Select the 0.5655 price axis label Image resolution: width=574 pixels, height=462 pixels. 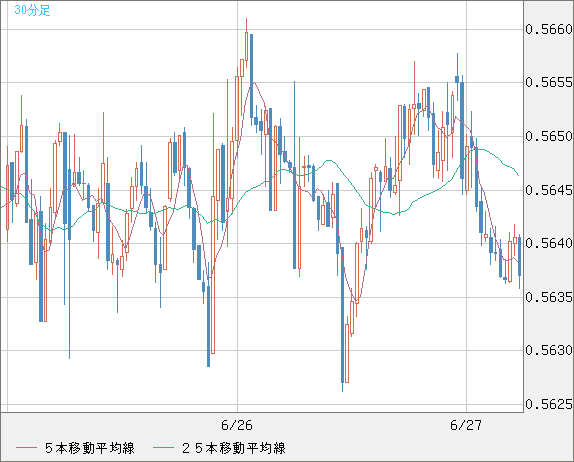tap(549, 82)
